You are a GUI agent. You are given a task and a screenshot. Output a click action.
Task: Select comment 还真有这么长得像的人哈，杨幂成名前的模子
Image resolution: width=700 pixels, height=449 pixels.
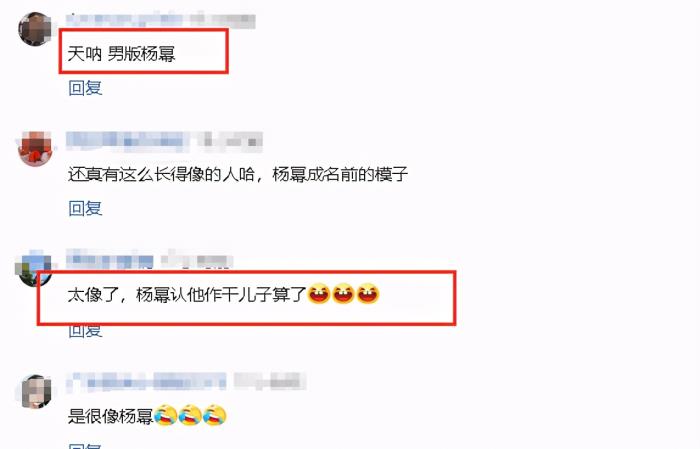click(238, 174)
